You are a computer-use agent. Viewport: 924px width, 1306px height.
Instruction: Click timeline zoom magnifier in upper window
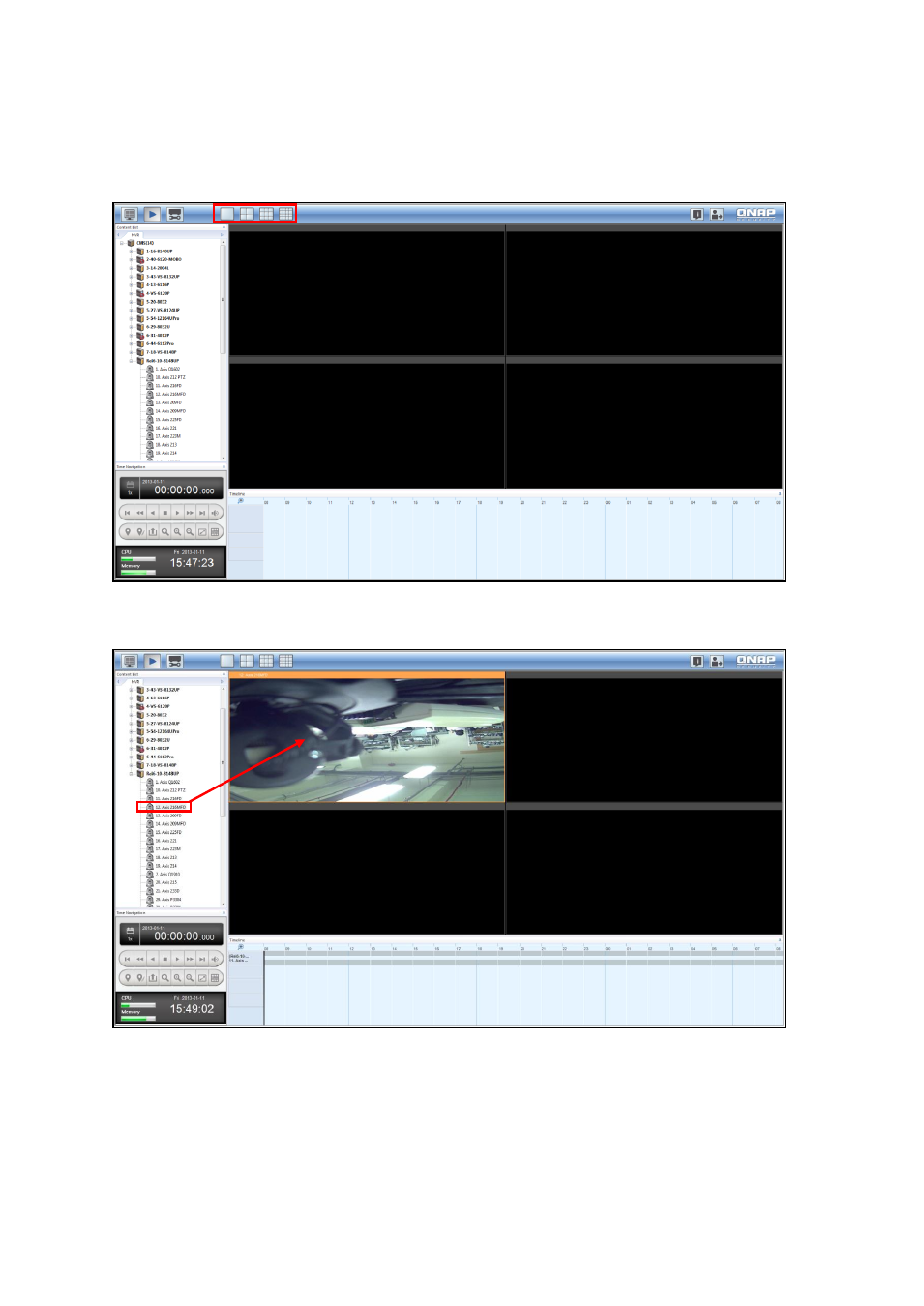tap(240, 501)
